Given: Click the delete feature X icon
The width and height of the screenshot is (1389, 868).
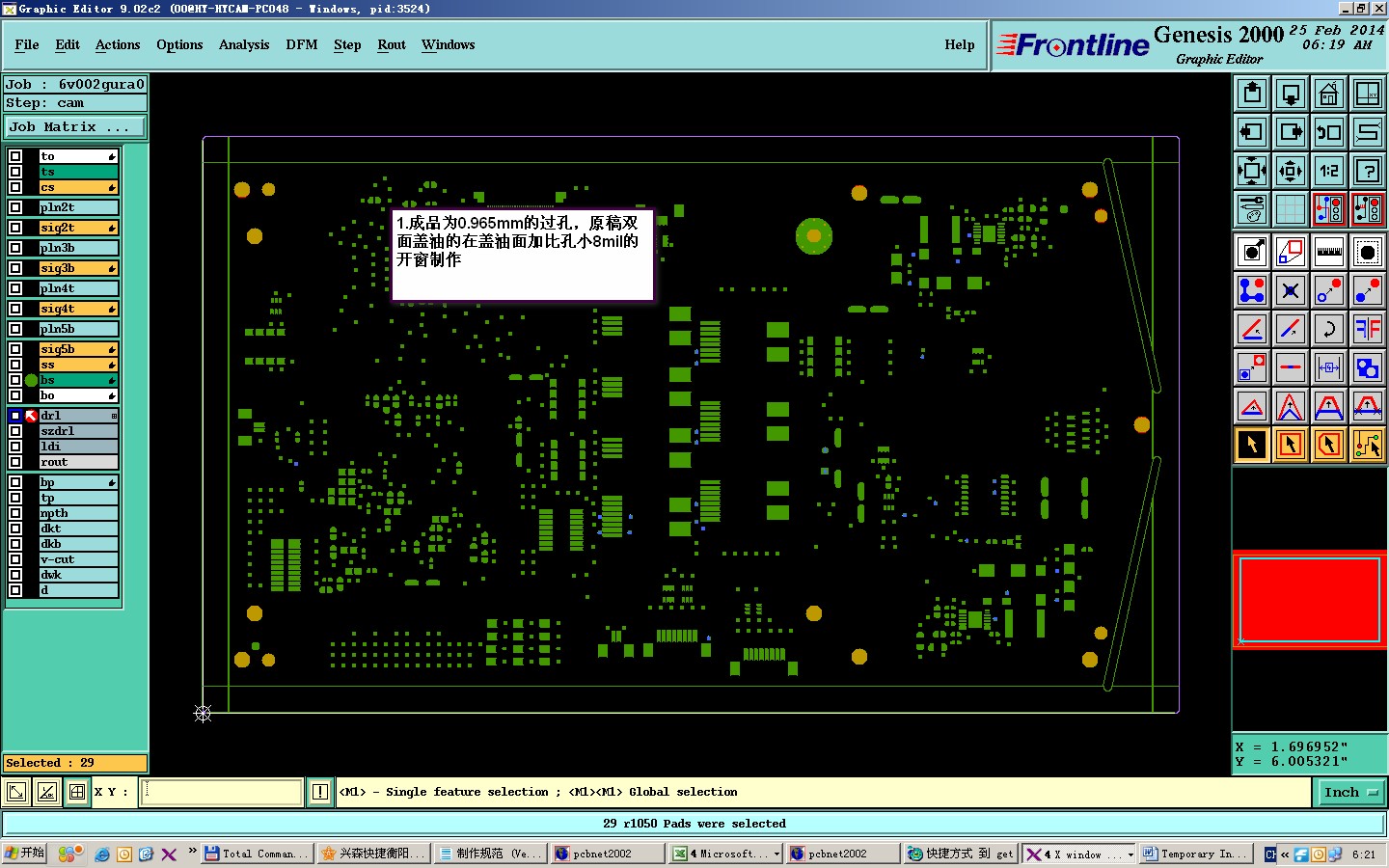Looking at the screenshot, I should 1291,290.
